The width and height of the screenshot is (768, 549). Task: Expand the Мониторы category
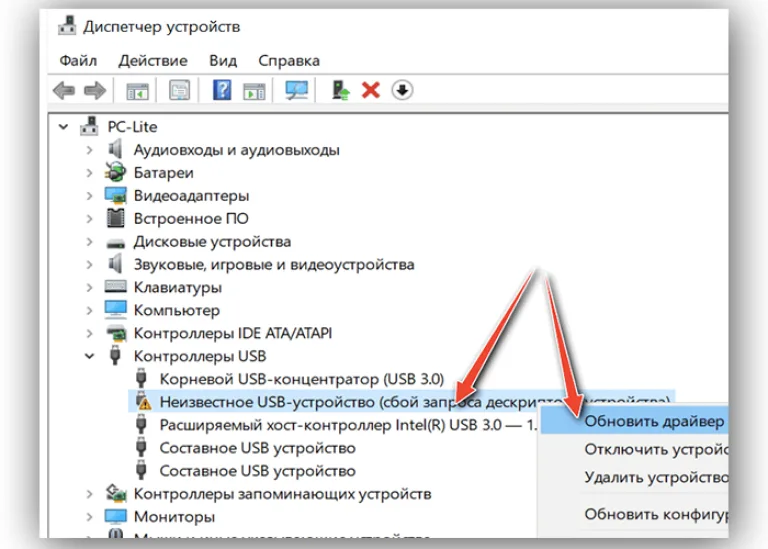click(89, 517)
